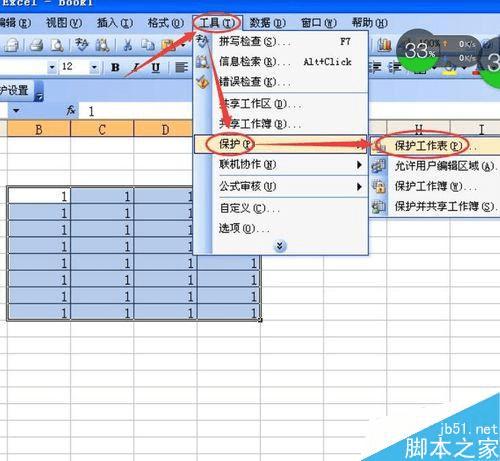
Task: Select column C header
Action: point(102,129)
